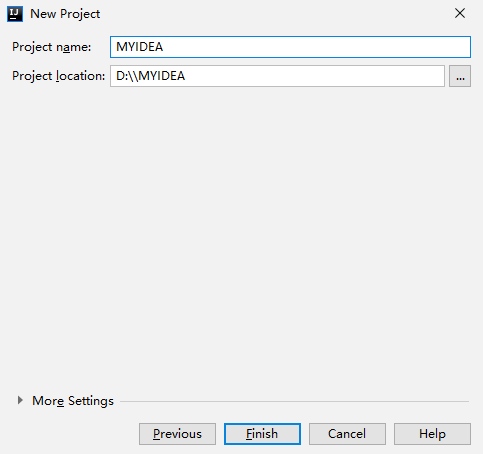
Task: Click the More Settings label text
Action: pyautogui.click(x=73, y=401)
